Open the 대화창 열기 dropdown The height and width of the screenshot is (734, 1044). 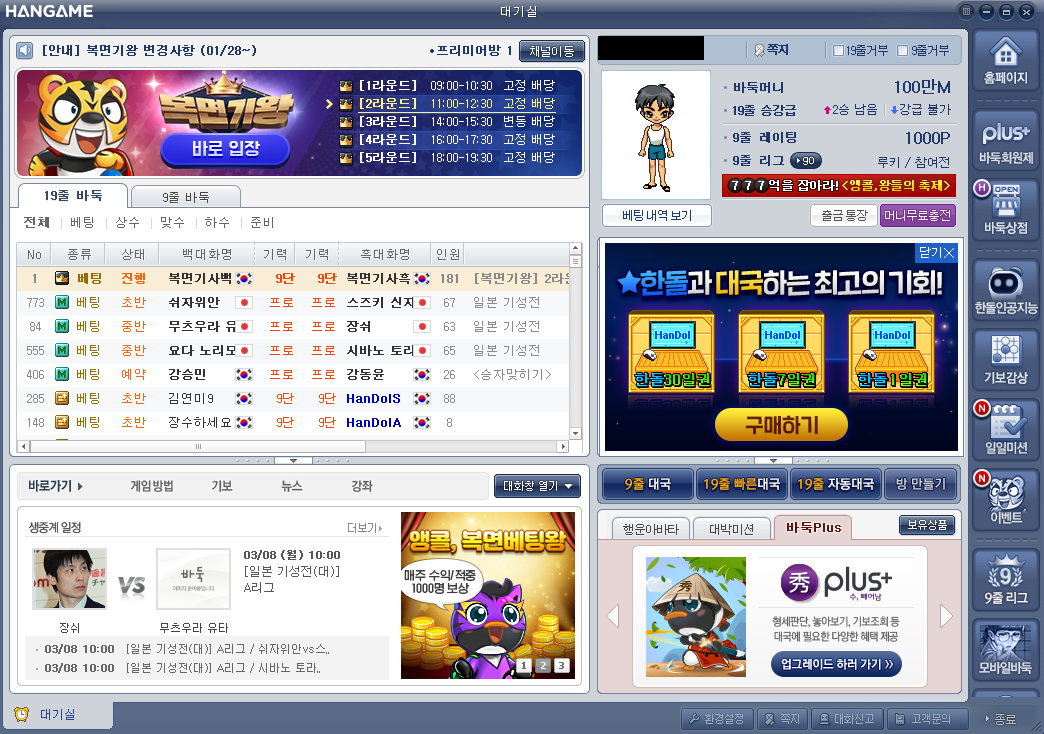[x=537, y=486]
